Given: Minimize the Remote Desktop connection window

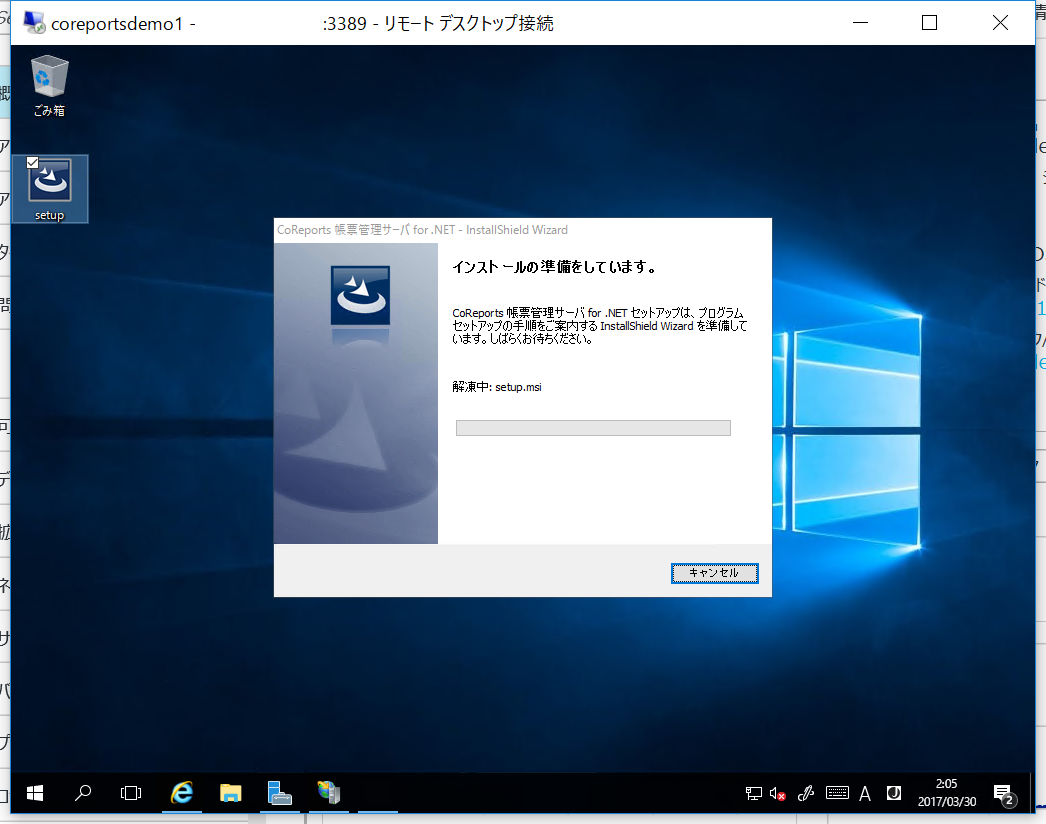Looking at the screenshot, I should [861, 23].
